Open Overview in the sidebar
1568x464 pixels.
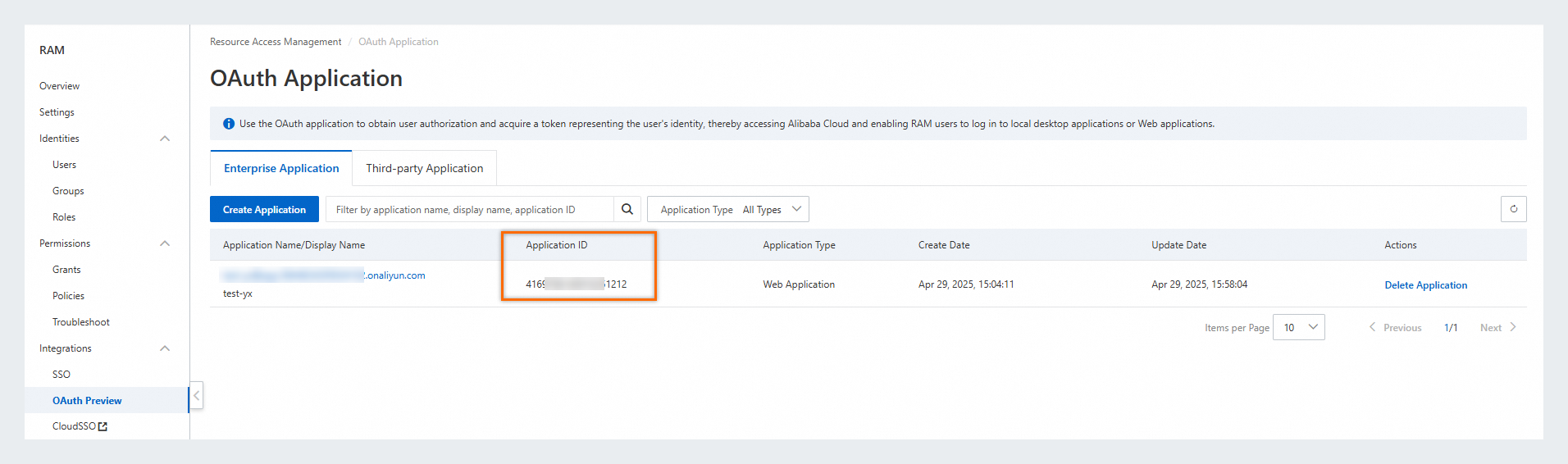pos(60,86)
